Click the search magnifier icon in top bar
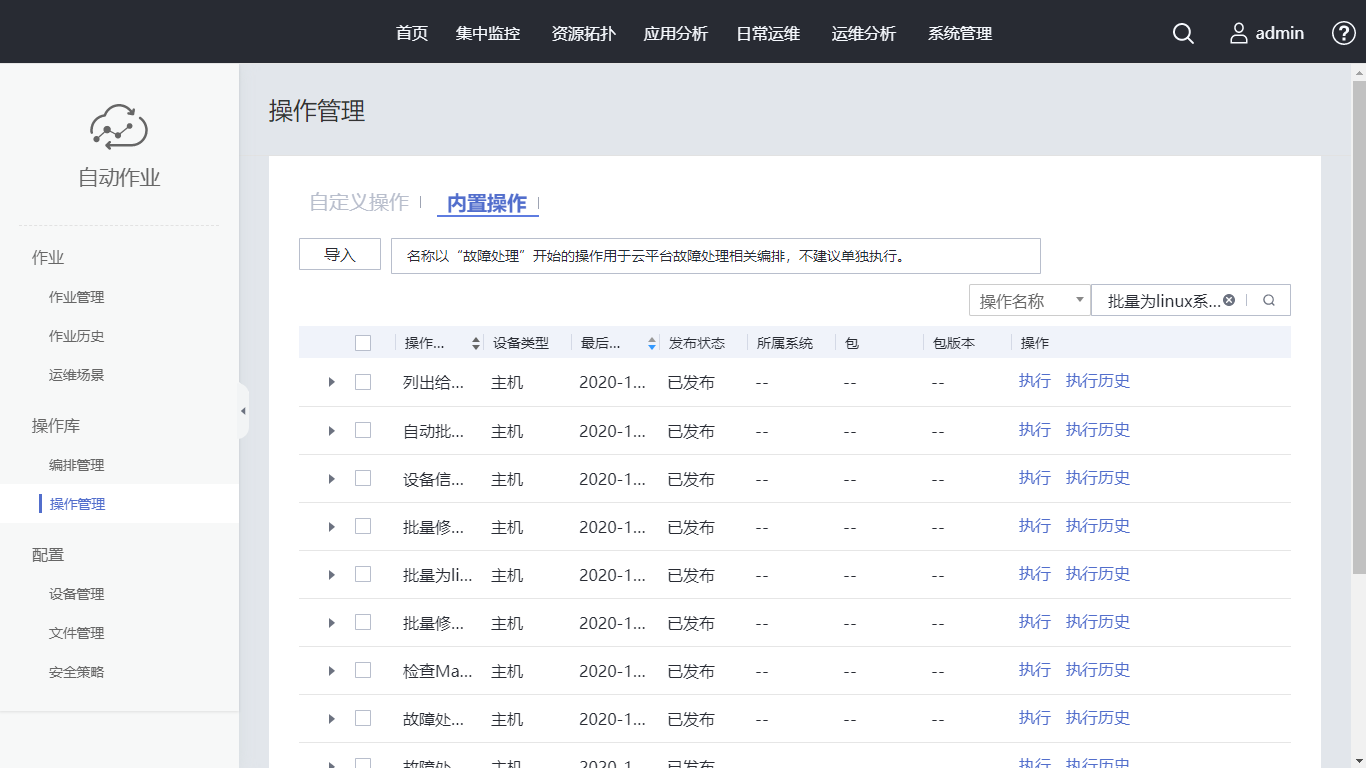The image size is (1366, 768). pyautogui.click(x=1183, y=33)
